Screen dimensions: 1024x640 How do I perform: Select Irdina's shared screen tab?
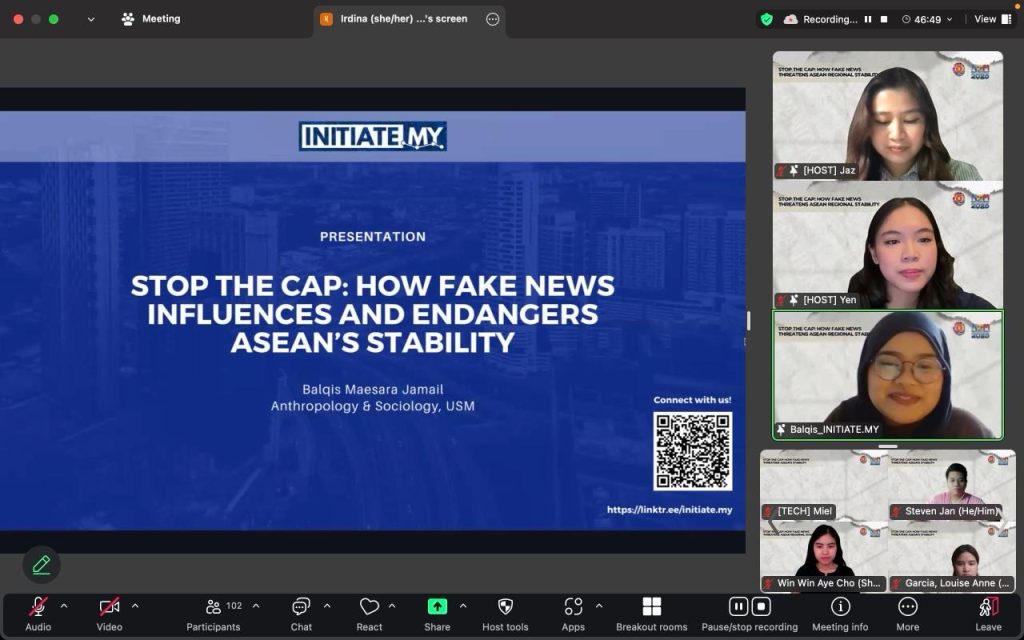pos(402,19)
